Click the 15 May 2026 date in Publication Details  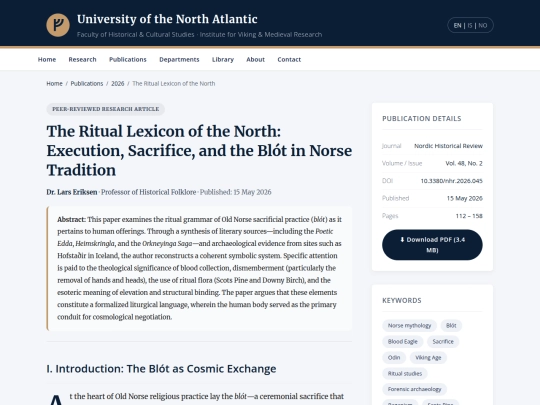pos(465,198)
